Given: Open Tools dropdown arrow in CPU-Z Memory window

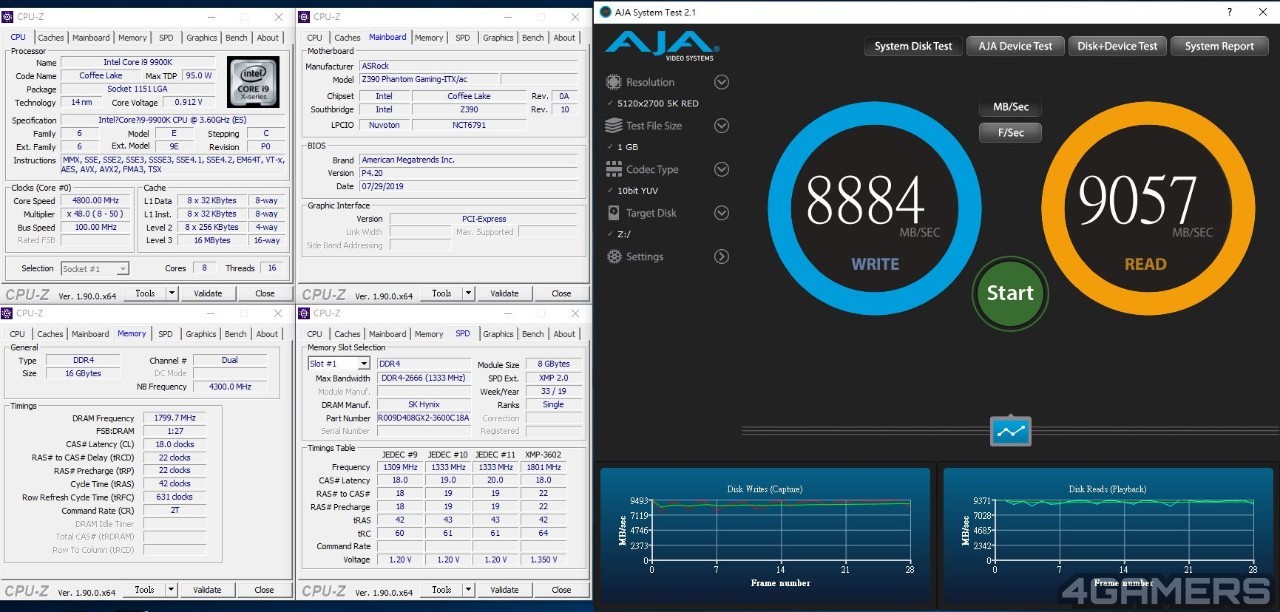Looking at the screenshot, I should [x=169, y=590].
